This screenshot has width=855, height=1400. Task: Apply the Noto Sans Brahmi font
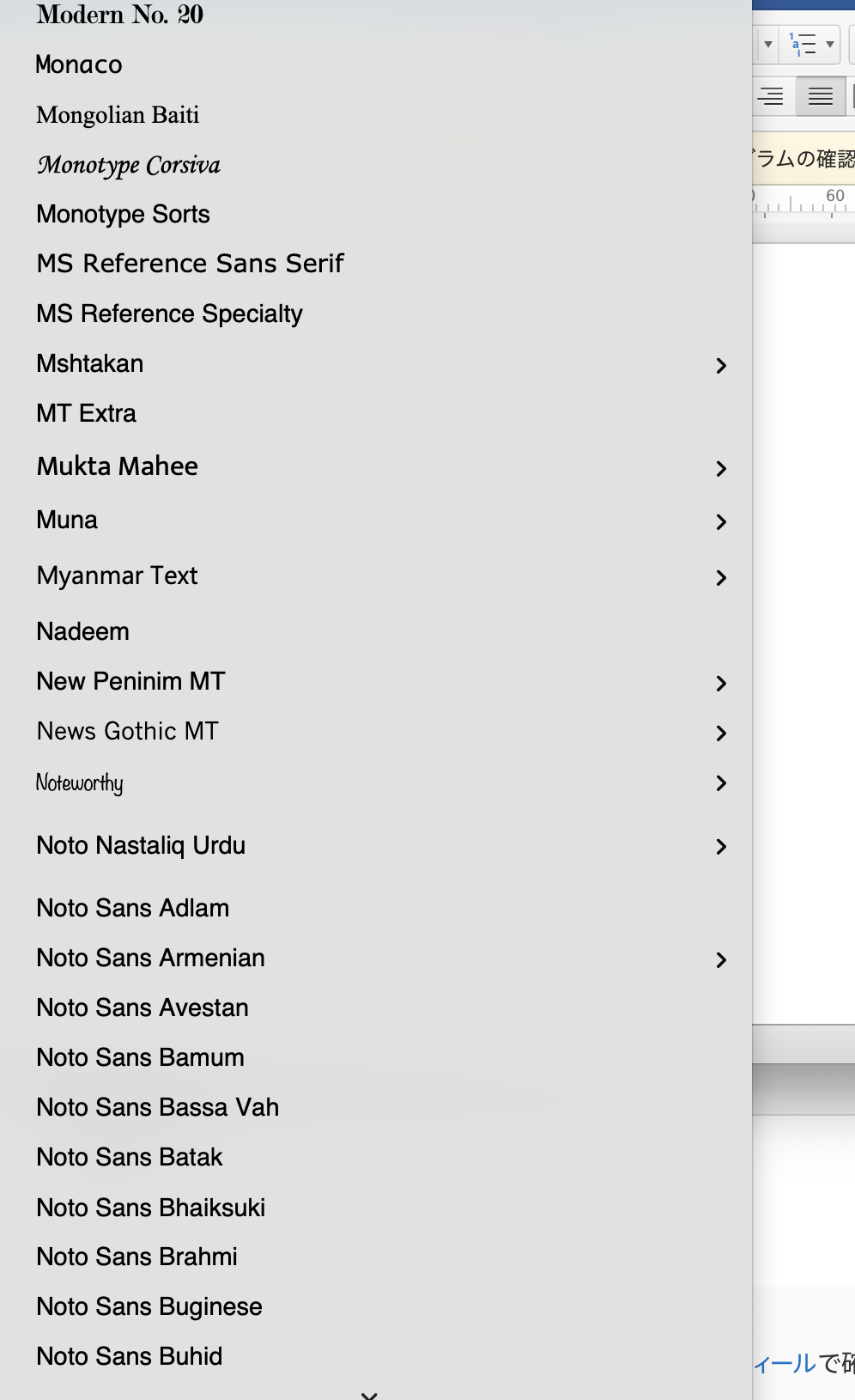coord(137,1257)
